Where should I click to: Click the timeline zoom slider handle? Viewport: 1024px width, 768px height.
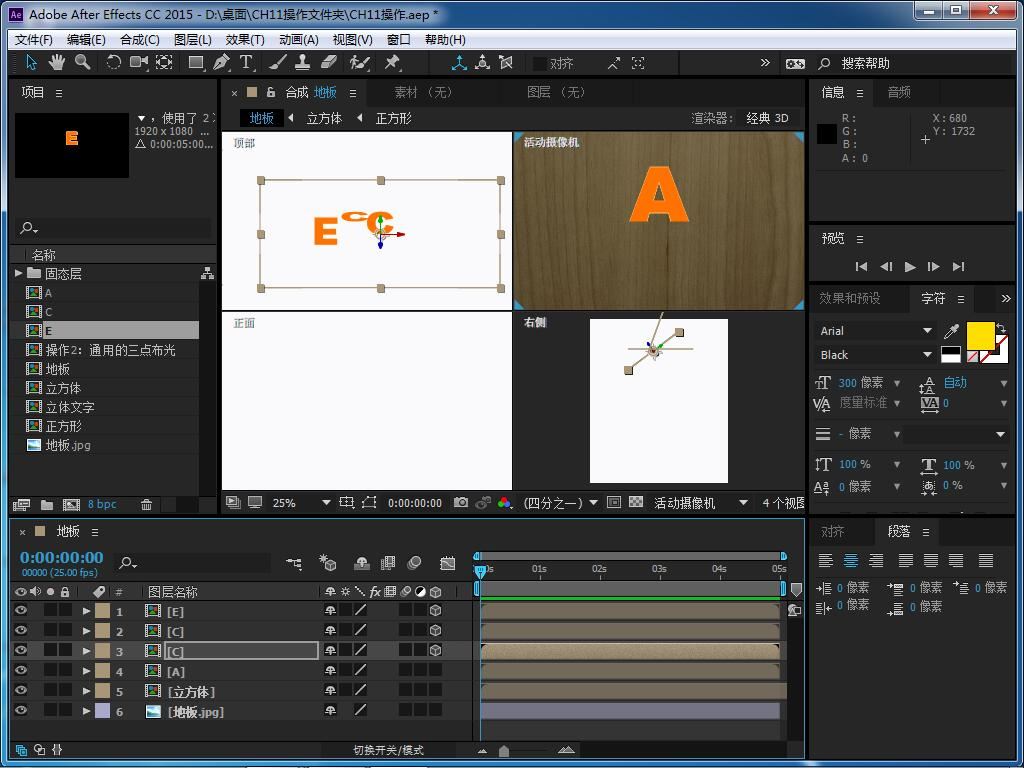[x=504, y=751]
